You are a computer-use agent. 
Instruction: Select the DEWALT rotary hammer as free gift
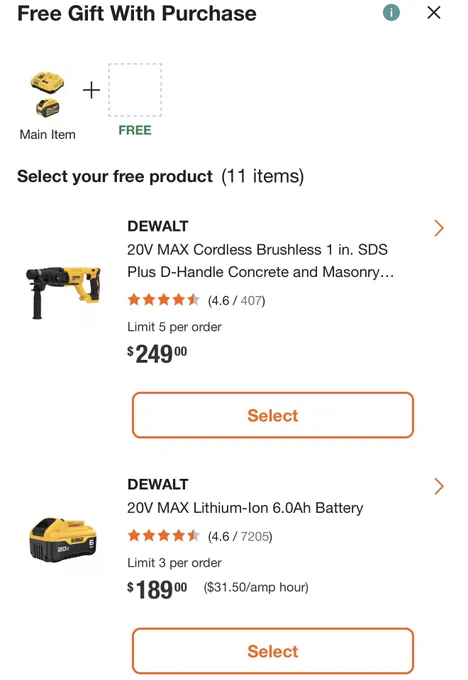point(273,415)
